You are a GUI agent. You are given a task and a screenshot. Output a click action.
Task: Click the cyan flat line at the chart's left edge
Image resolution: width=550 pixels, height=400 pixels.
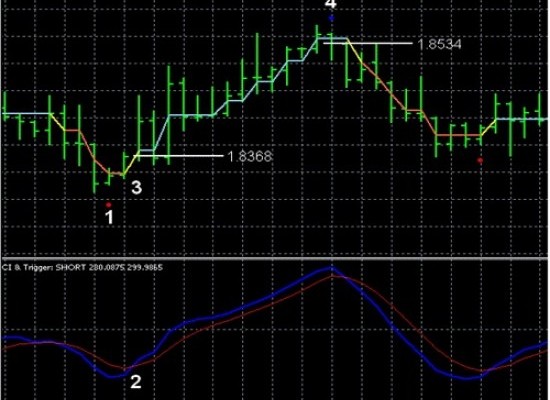click(27, 113)
